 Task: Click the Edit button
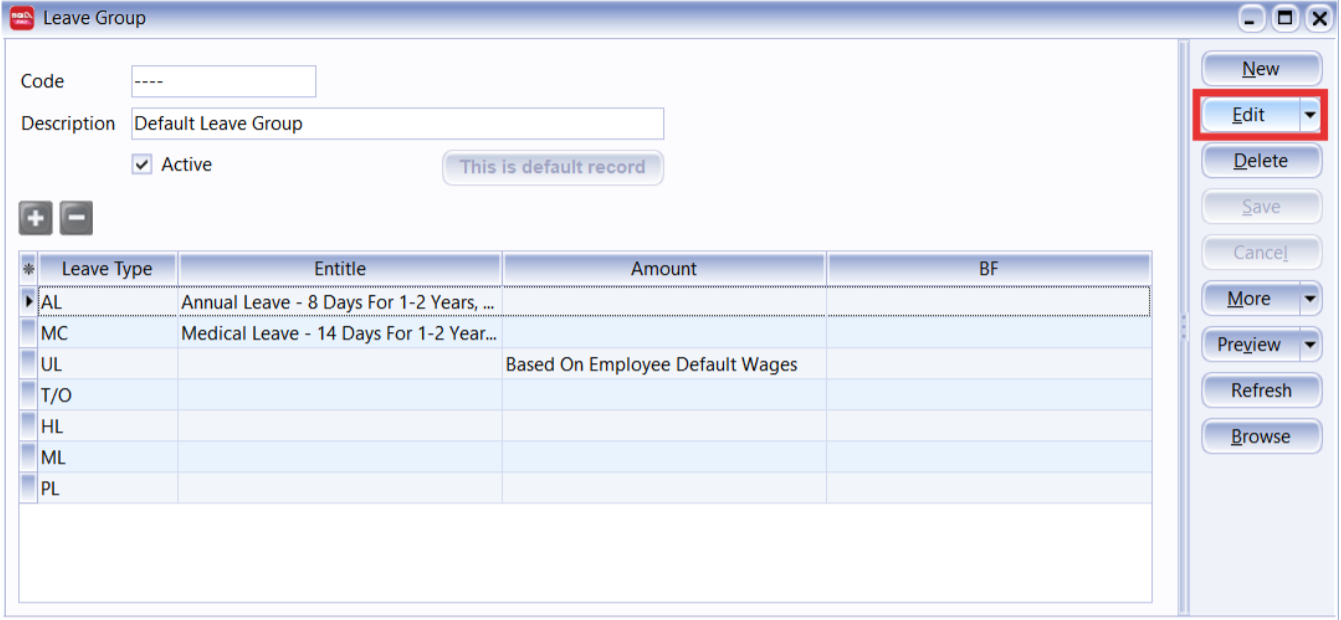(x=1250, y=115)
